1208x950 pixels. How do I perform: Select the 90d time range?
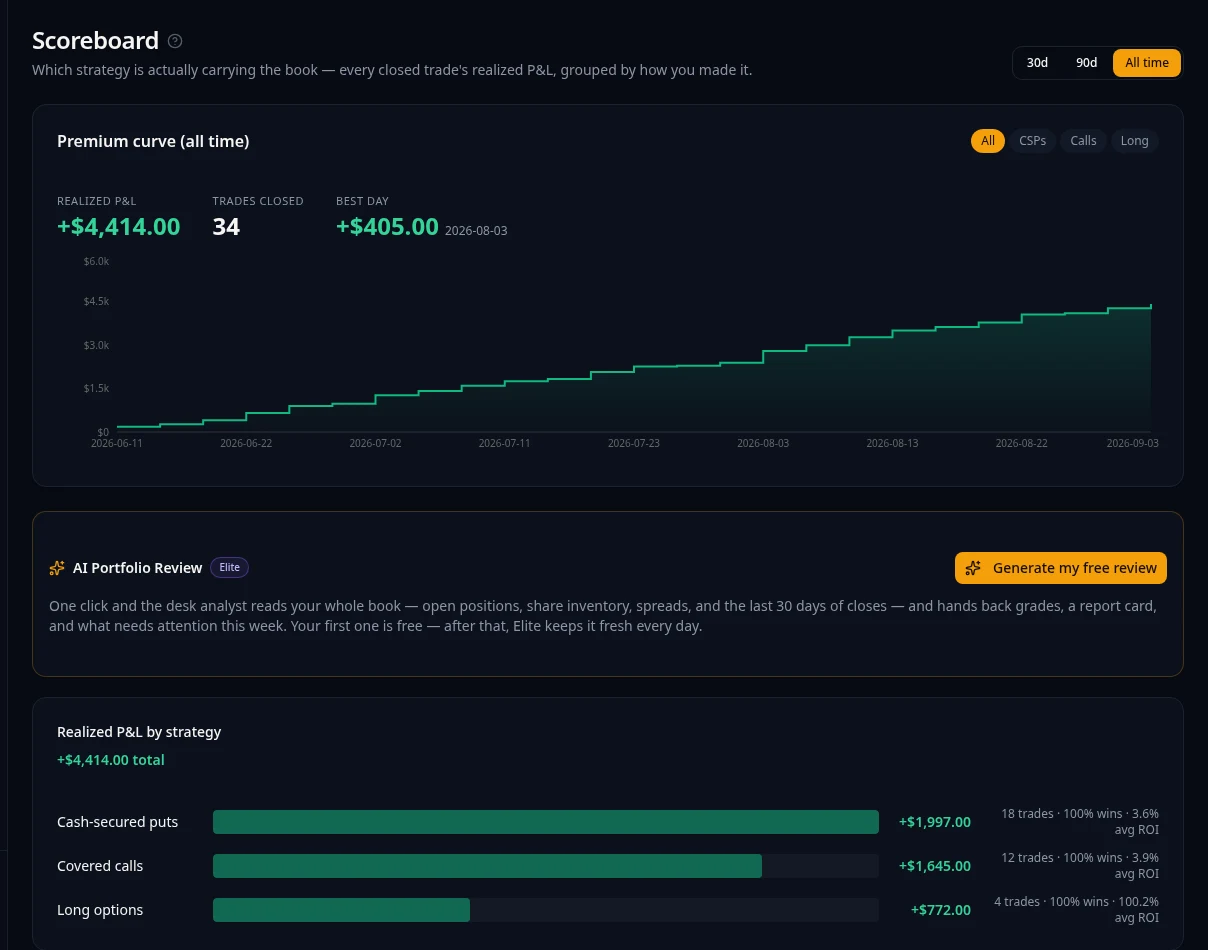click(x=1086, y=63)
